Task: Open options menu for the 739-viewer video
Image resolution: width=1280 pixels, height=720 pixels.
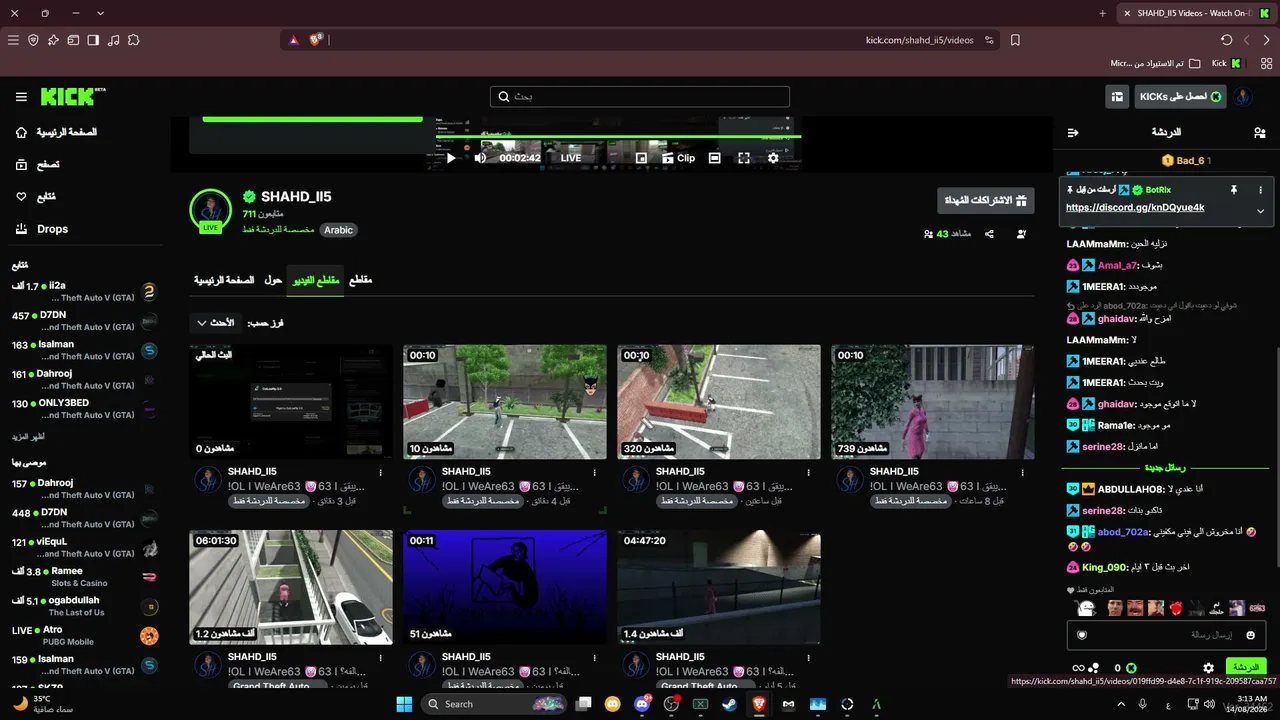Action: [x=1022, y=472]
